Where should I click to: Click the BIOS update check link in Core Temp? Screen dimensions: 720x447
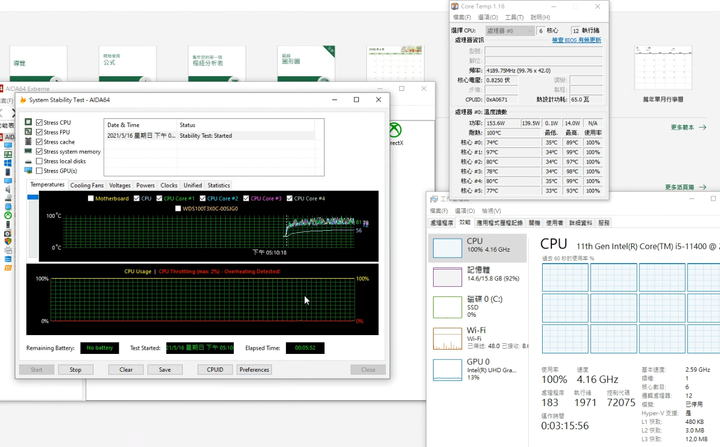[x=577, y=40]
